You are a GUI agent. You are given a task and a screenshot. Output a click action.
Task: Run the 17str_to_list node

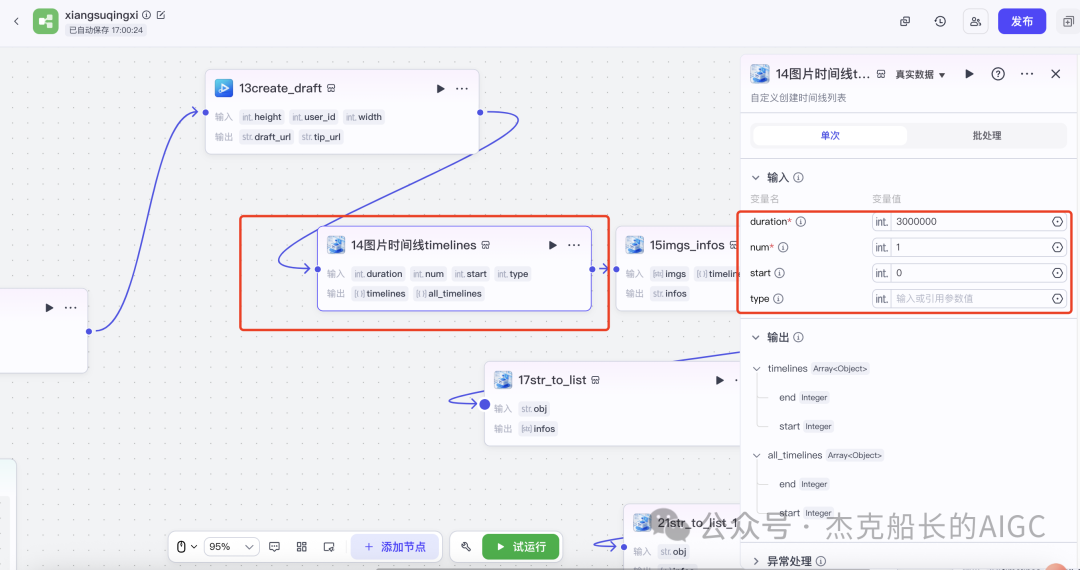720,380
